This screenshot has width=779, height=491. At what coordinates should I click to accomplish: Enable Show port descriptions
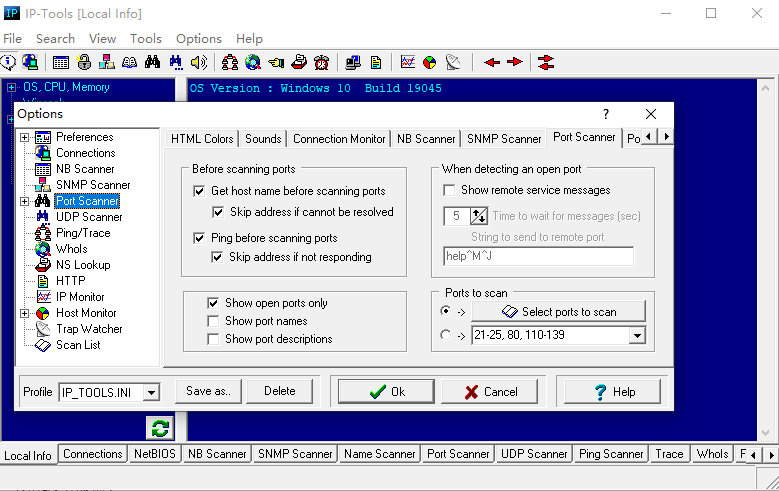point(213,339)
